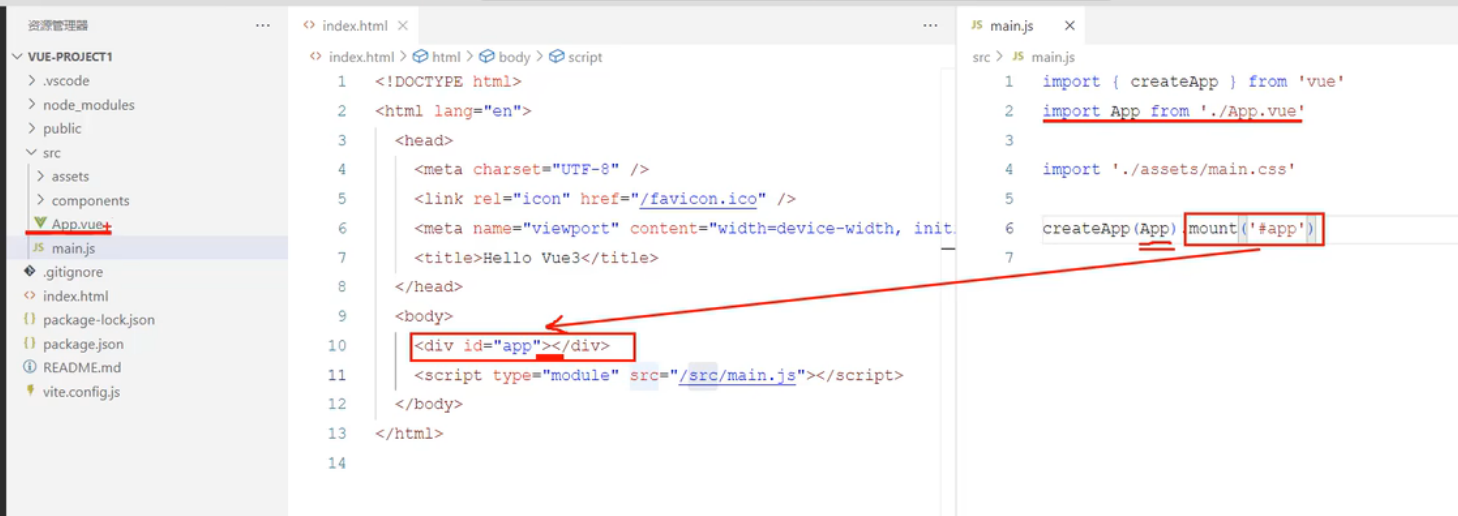The height and width of the screenshot is (516, 1458).
Task: Open the Explorer panel more actions menu
Action: (262, 25)
